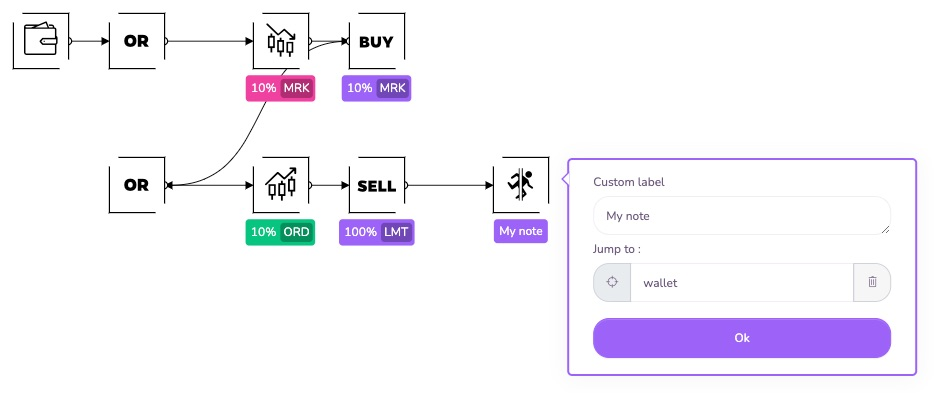Click the Jump to wallet field
This screenshot has width=934, height=393.
[742, 282]
